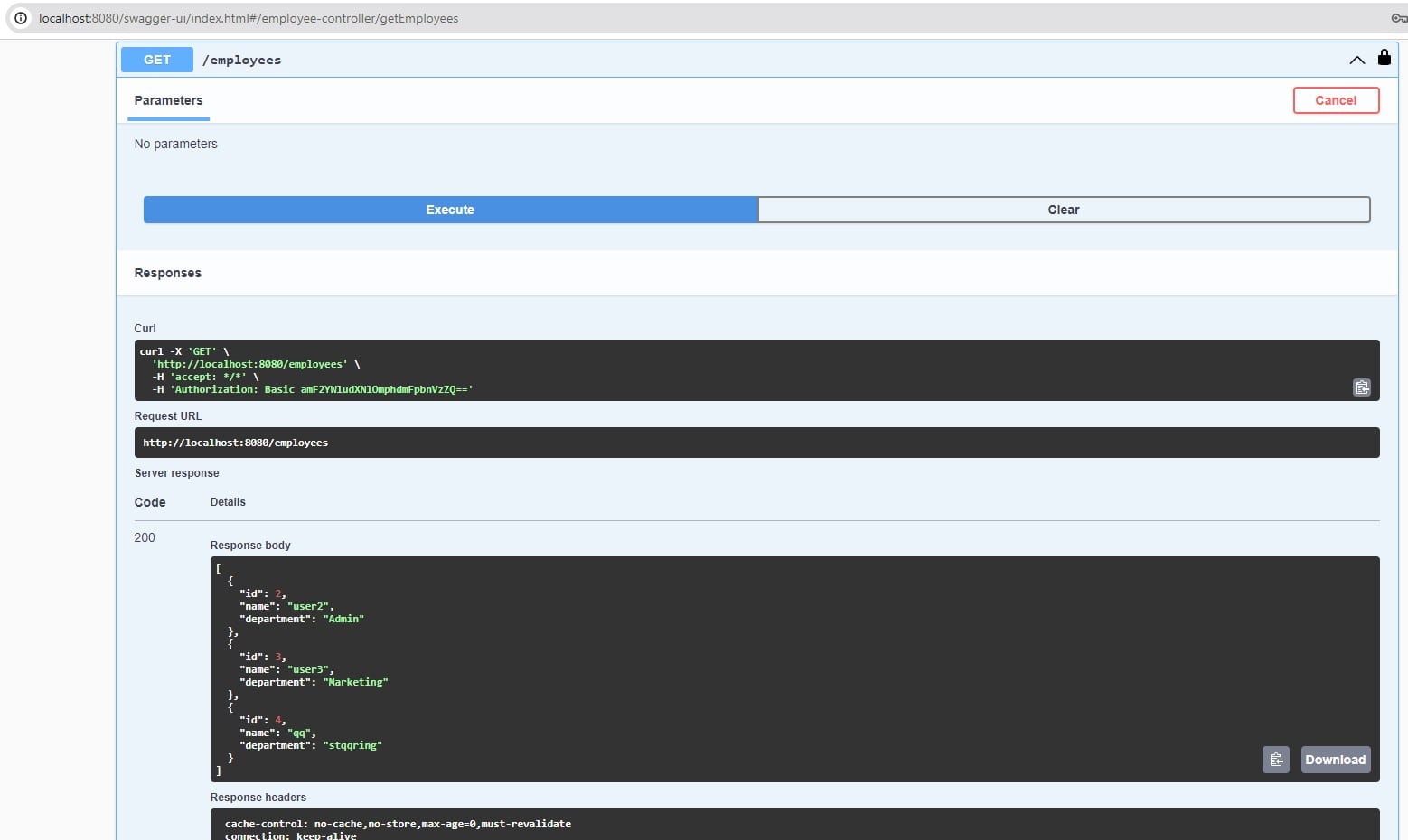1408x840 pixels.
Task: Click the "Admin" department value
Action: 343,619
